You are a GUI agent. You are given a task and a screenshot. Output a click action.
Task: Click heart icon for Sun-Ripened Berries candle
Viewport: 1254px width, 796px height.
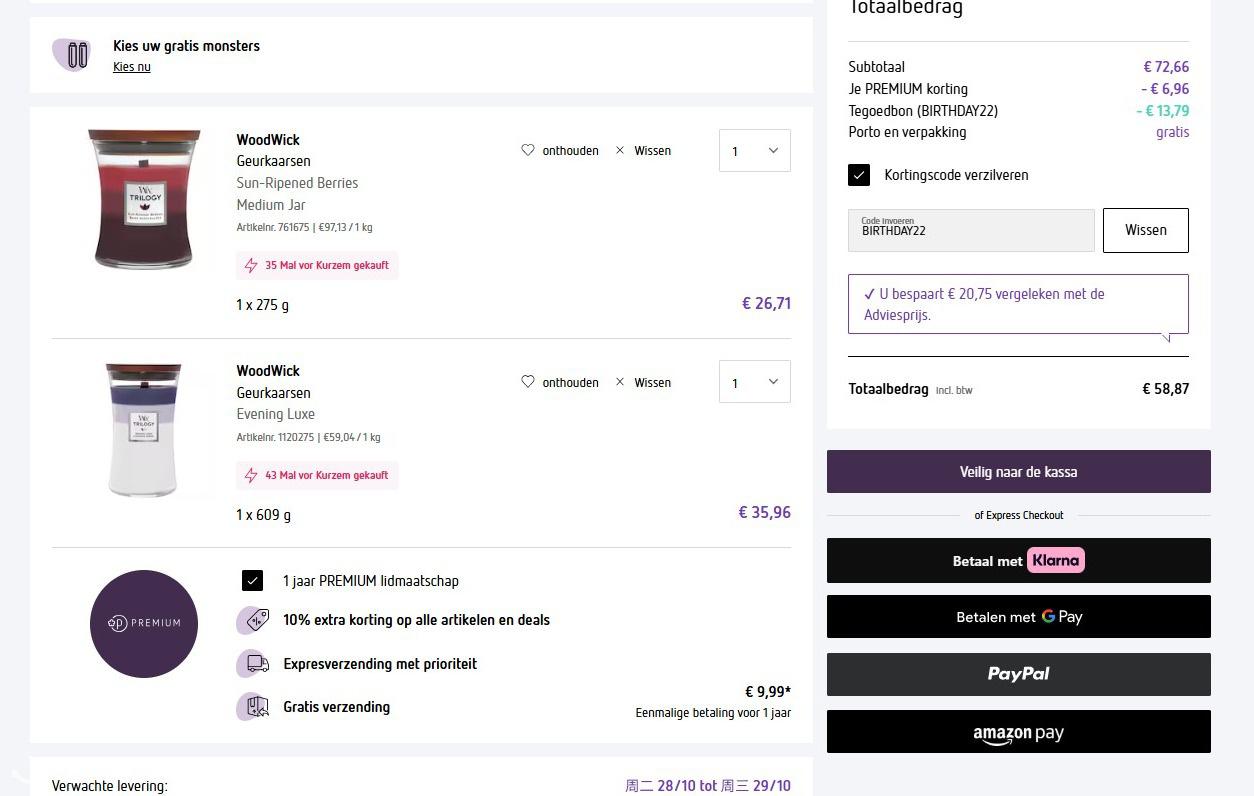[528, 151]
